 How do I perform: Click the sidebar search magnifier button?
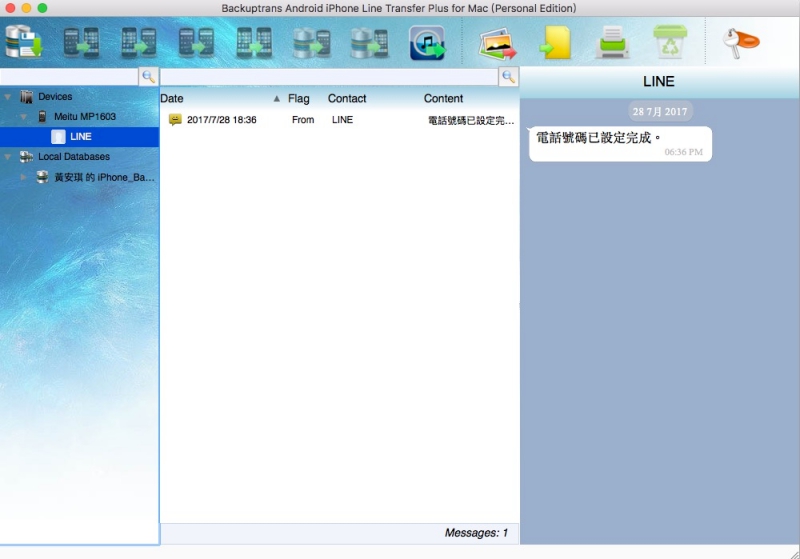pyautogui.click(x=148, y=77)
